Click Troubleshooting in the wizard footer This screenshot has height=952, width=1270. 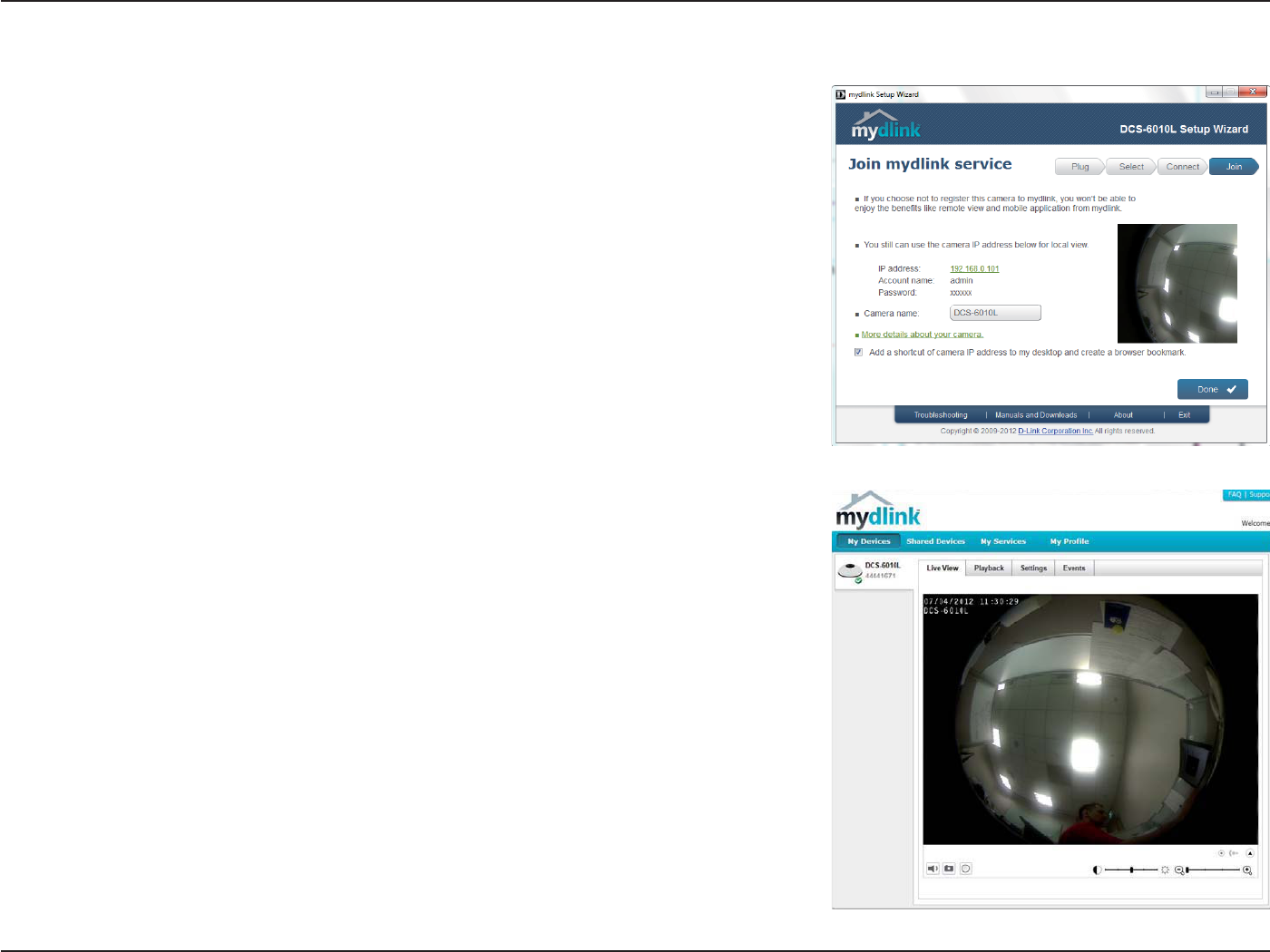pos(941,415)
